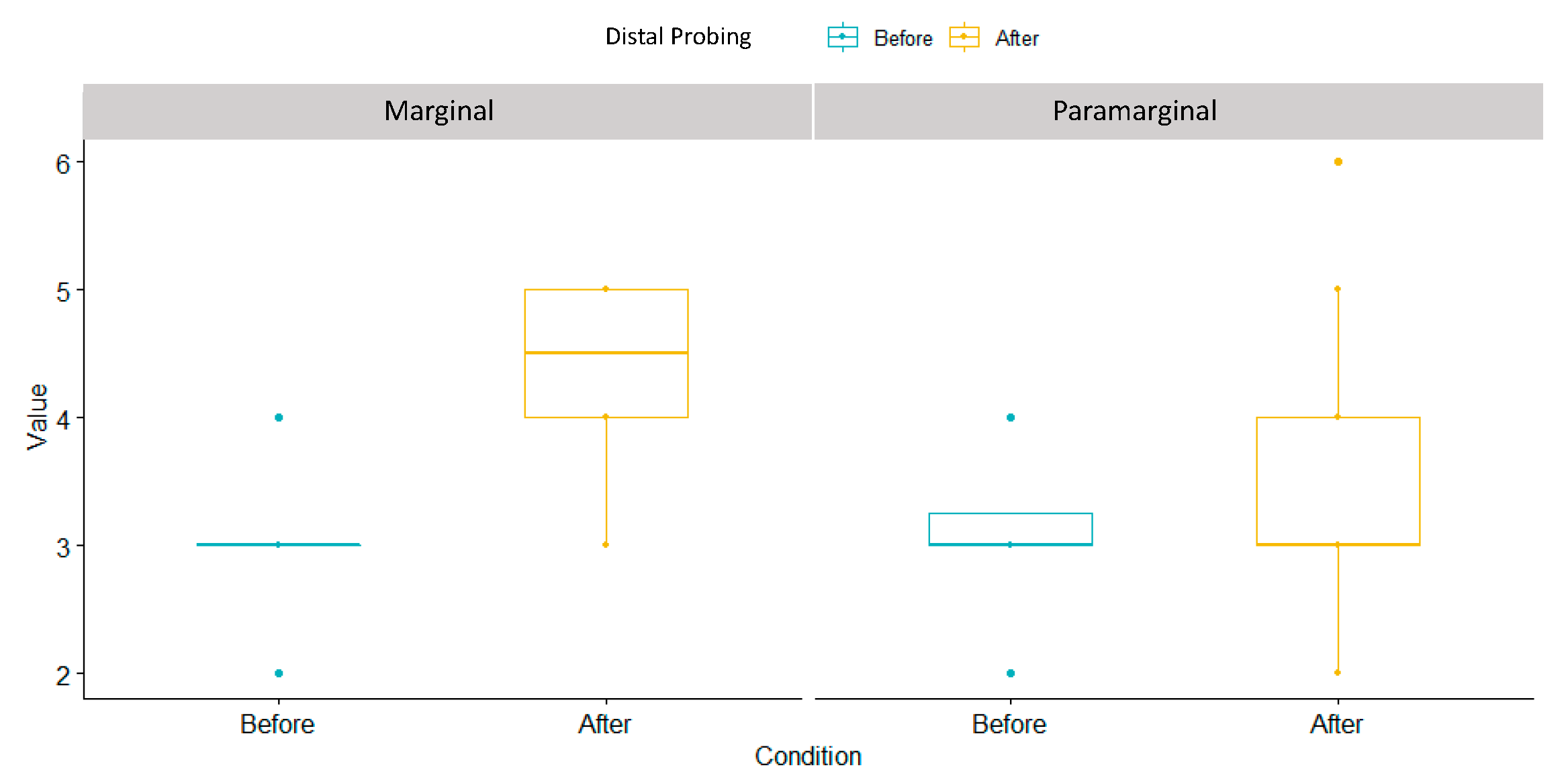This screenshot has height=784, width=1568.
Task: Select the Paramarginal facet header strip
Action: tap(1178, 111)
